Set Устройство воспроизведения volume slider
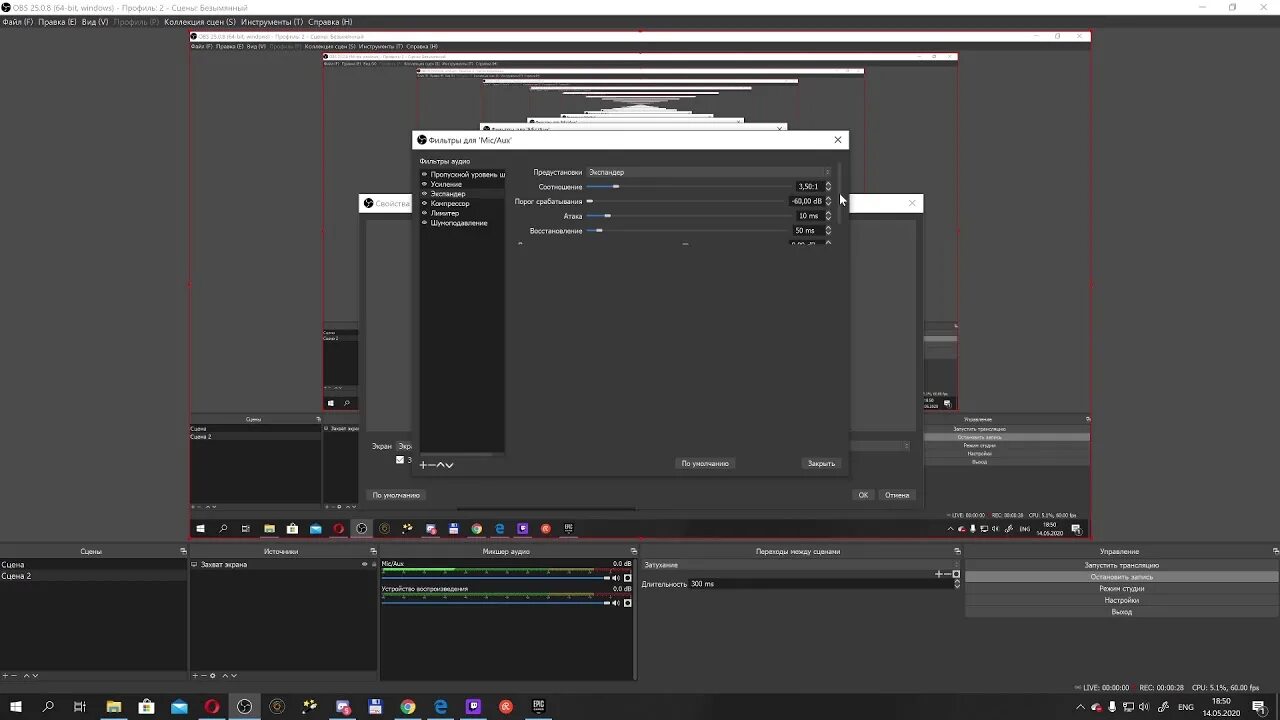The width and height of the screenshot is (1280, 720). [x=496, y=603]
